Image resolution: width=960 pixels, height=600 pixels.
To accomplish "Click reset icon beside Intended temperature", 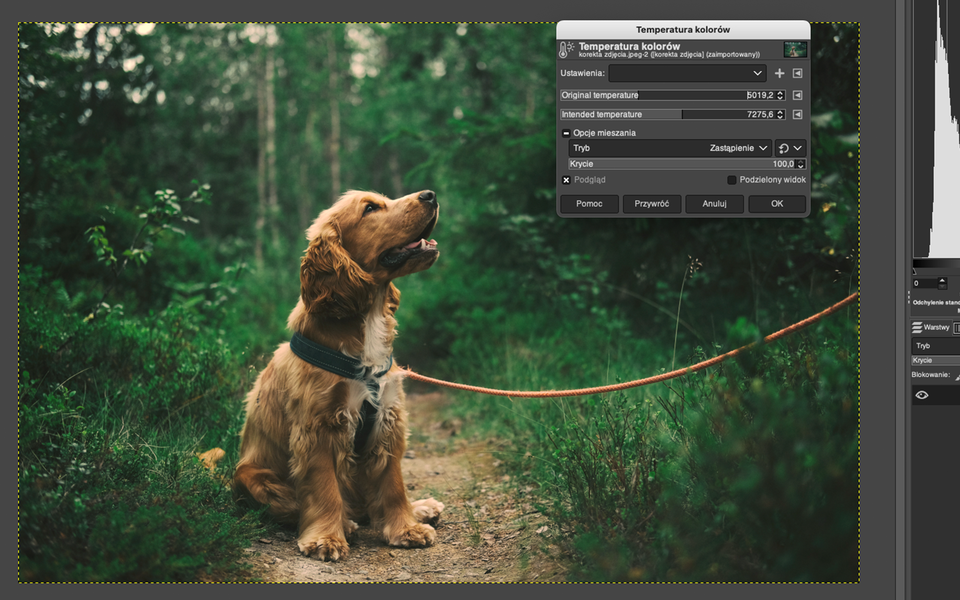I will click(x=797, y=115).
